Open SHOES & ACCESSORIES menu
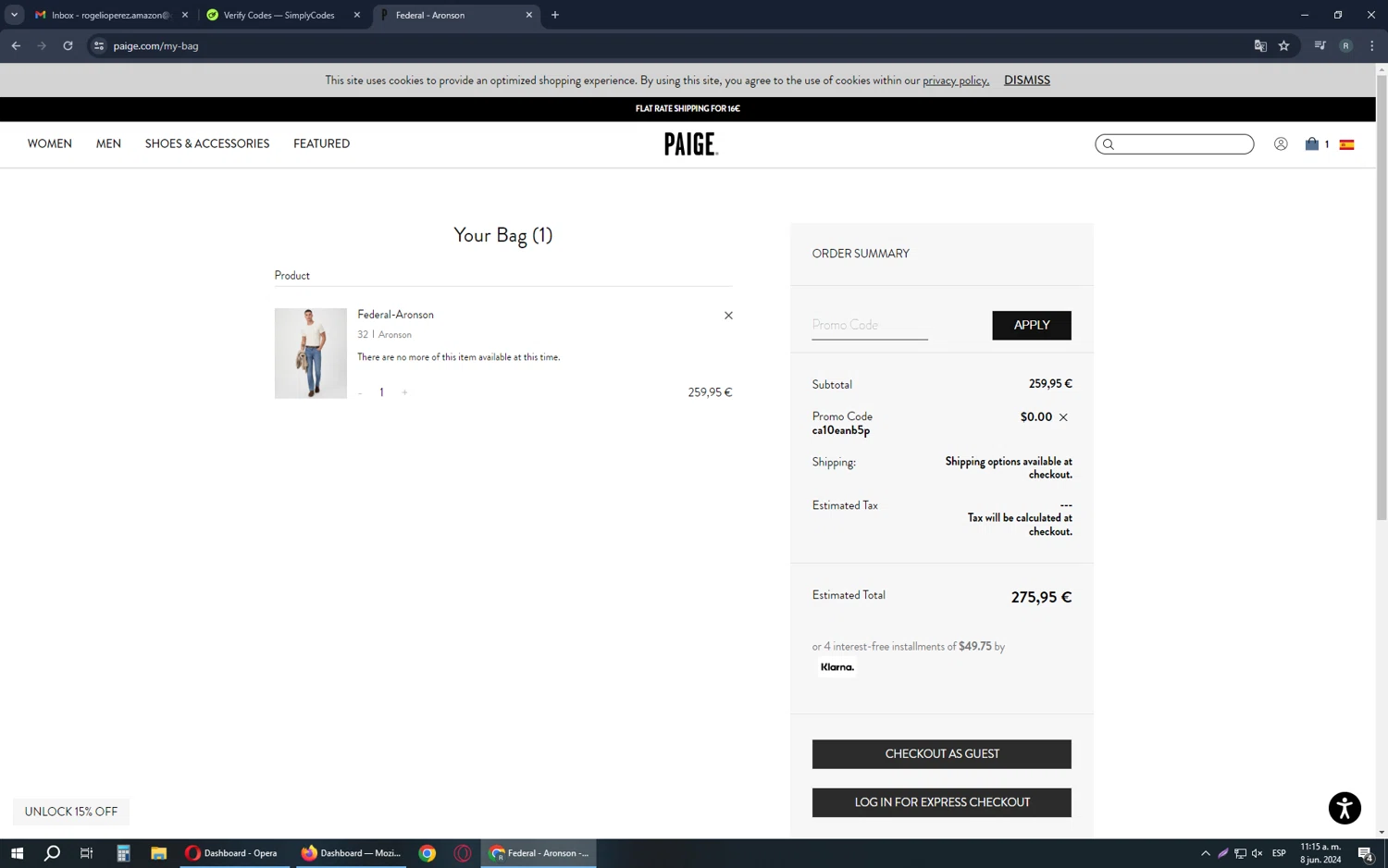Image resolution: width=1388 pixels, height=868 pixels. 207,144
